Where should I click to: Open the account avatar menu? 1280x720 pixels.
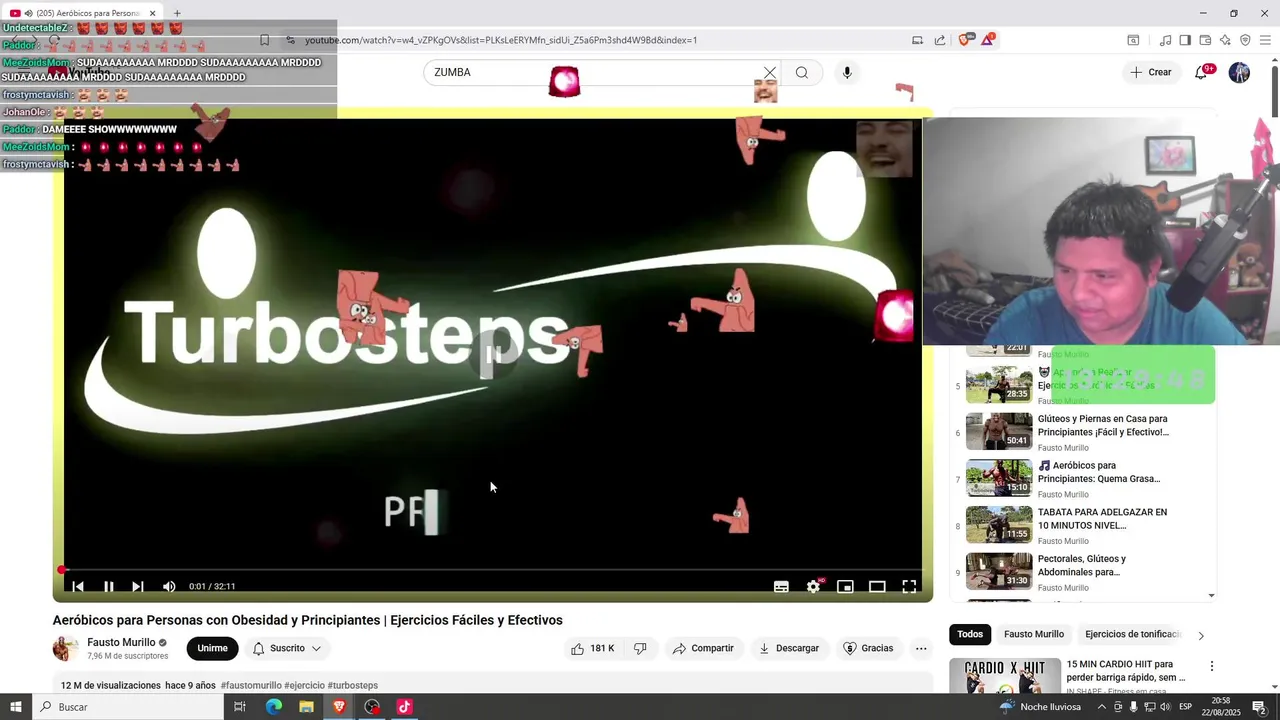1239,72
